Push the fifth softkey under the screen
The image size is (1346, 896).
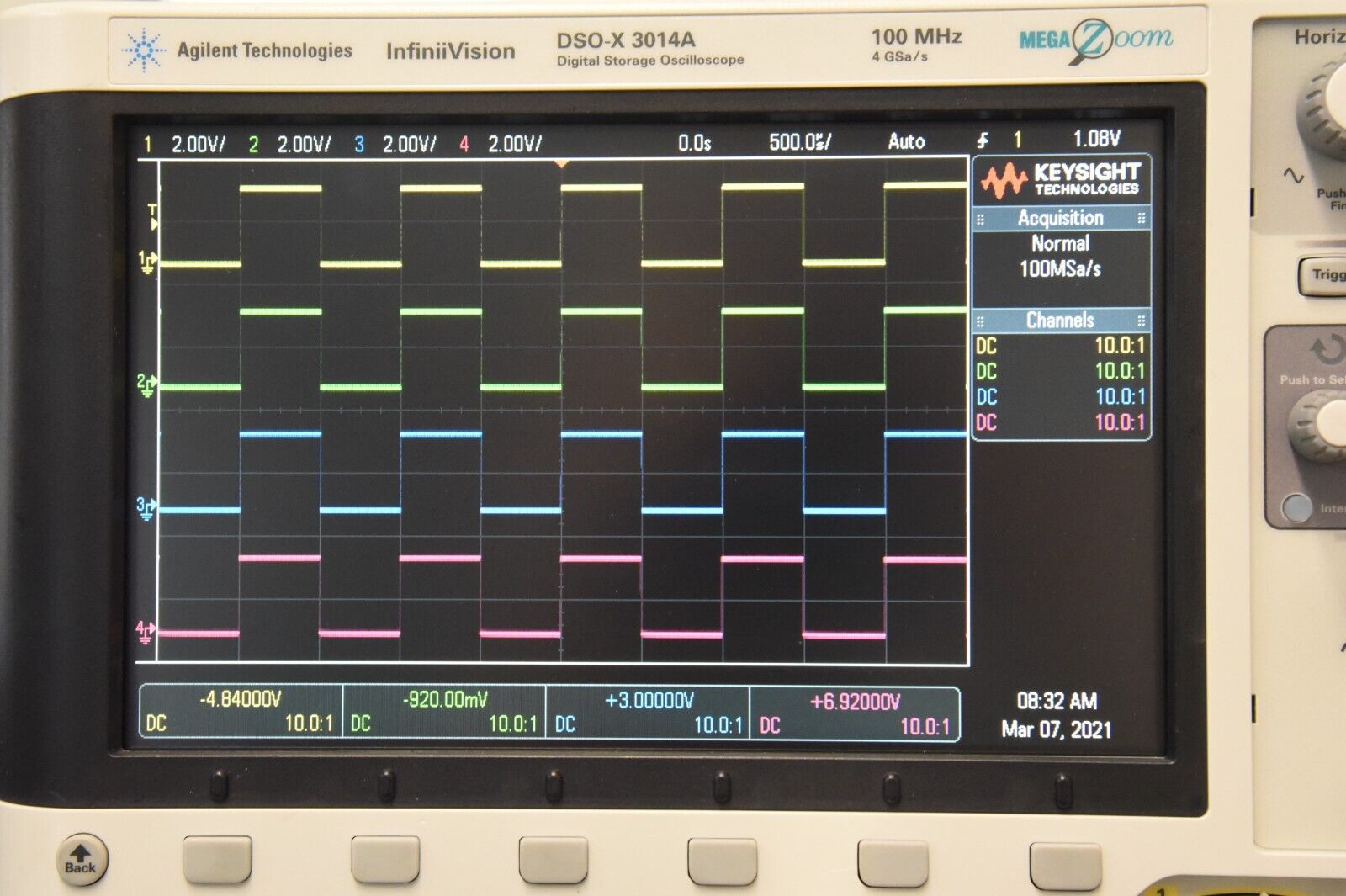click(893, 863)
